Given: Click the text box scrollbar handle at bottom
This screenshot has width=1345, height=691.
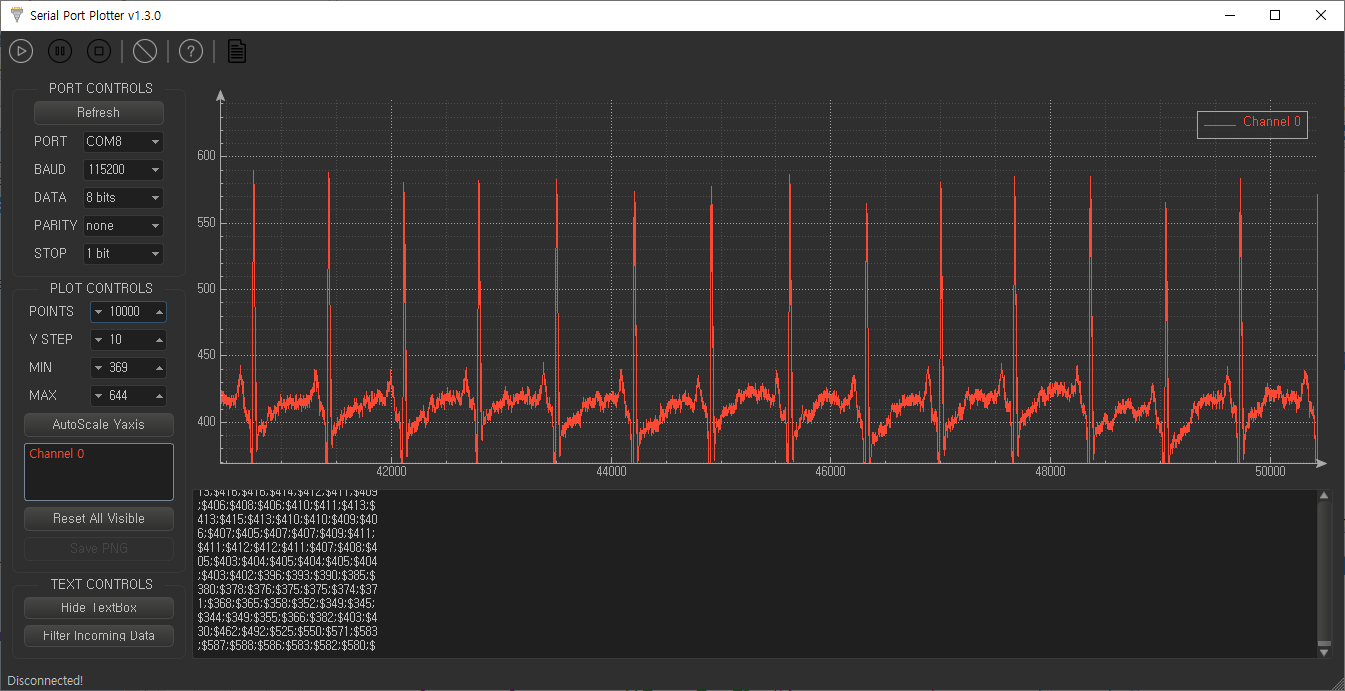Looking at the screenshot, I should 1324,644.
